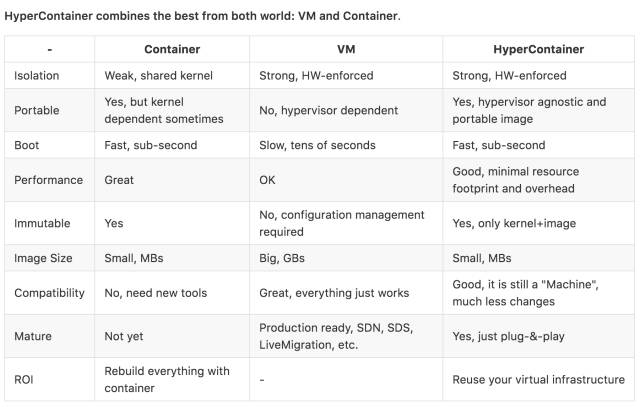Select the Portable row label
640x407 pixels.
pyautogui.click(x=37, y=110)
